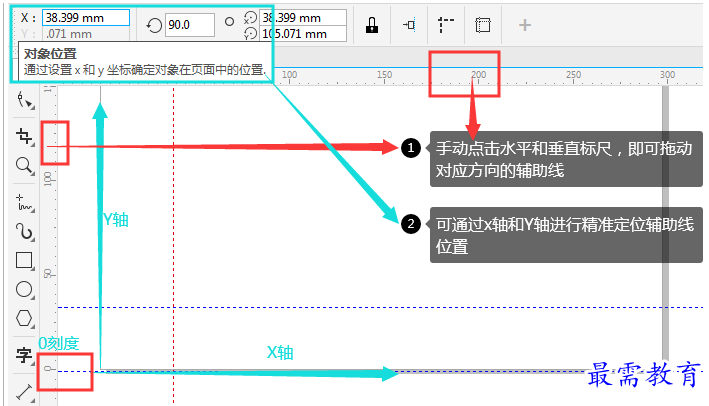Edit the X position field
The image size is (709, 406).
tap(86, 18)
